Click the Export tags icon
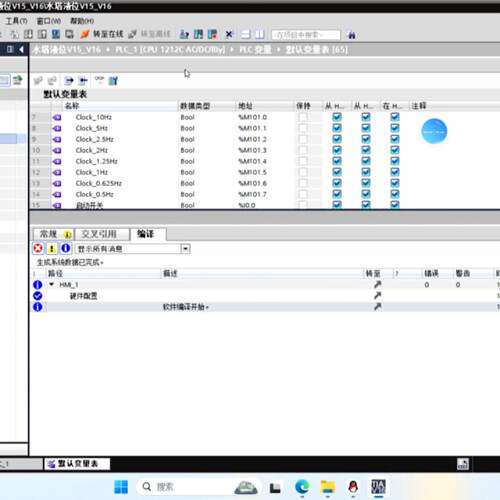The width and height of the screenshot is (500, 500). pos(69,80)
